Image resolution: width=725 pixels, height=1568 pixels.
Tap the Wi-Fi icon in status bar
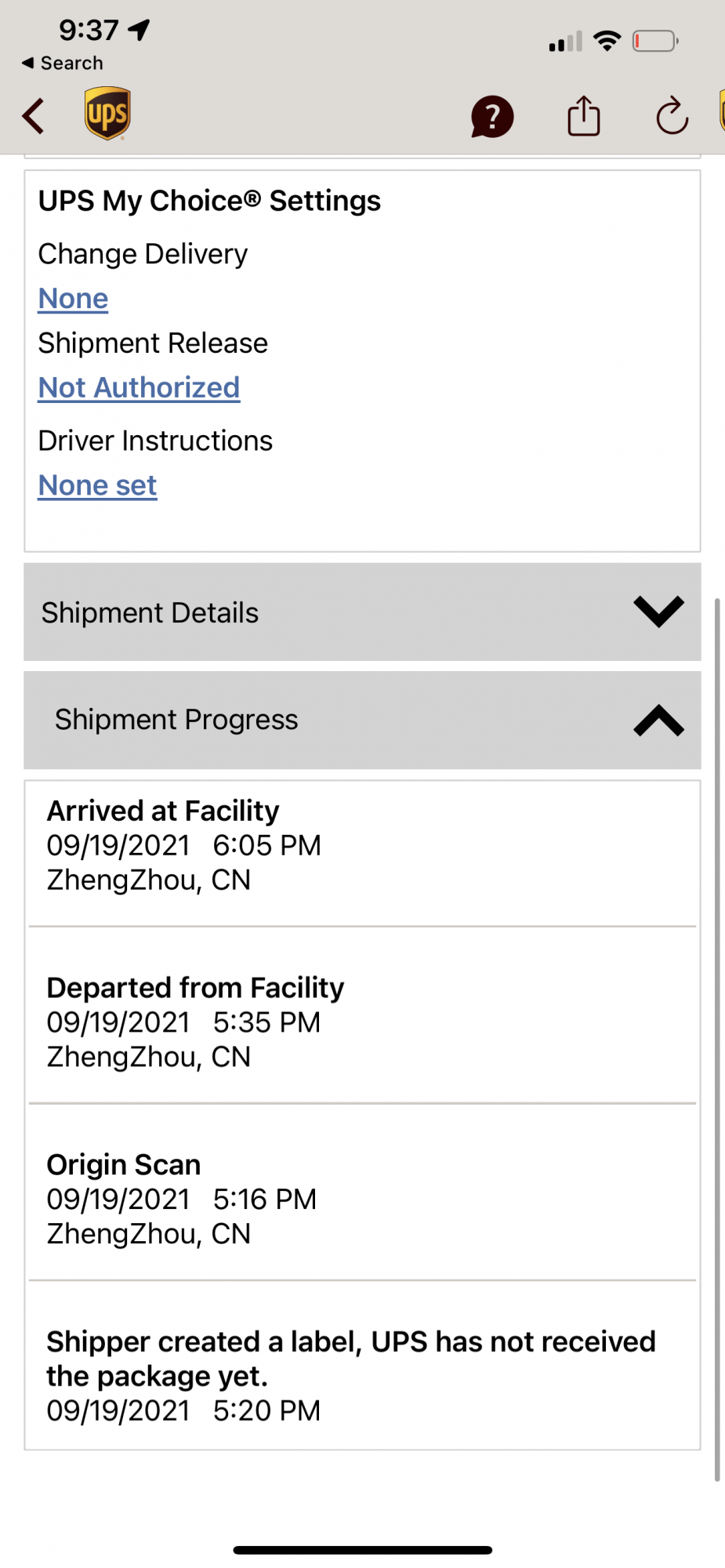click(x=607, y=41)
